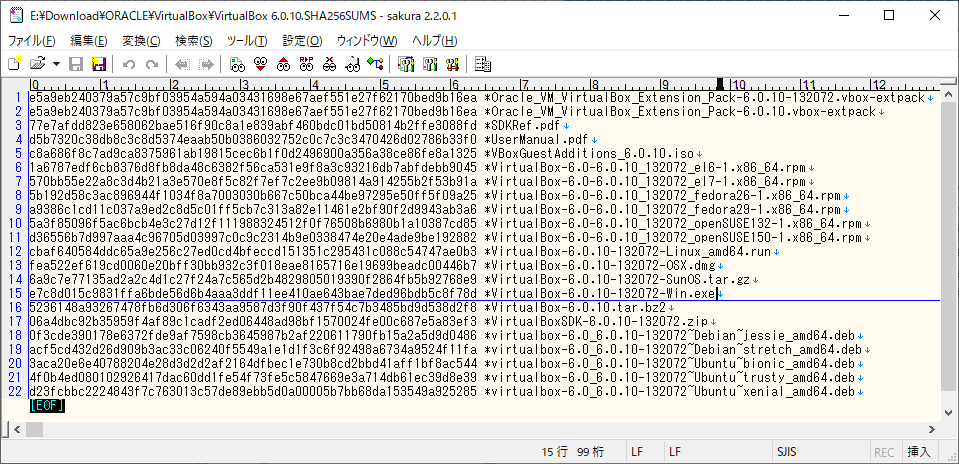The width and height of the screenshot is (959, 464).
Task: Click horizontal scrollbar left arrow
Action: click(17, 429)
